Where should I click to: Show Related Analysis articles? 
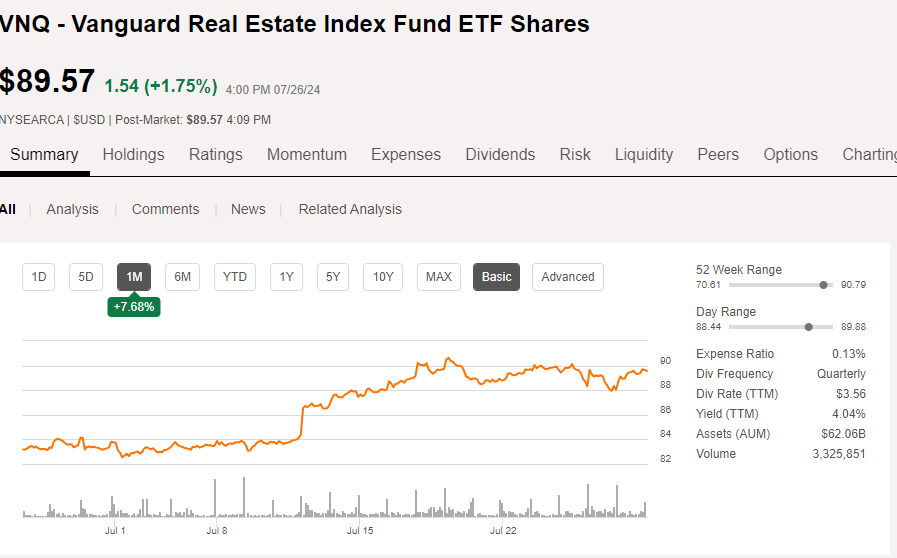(350, 209)
